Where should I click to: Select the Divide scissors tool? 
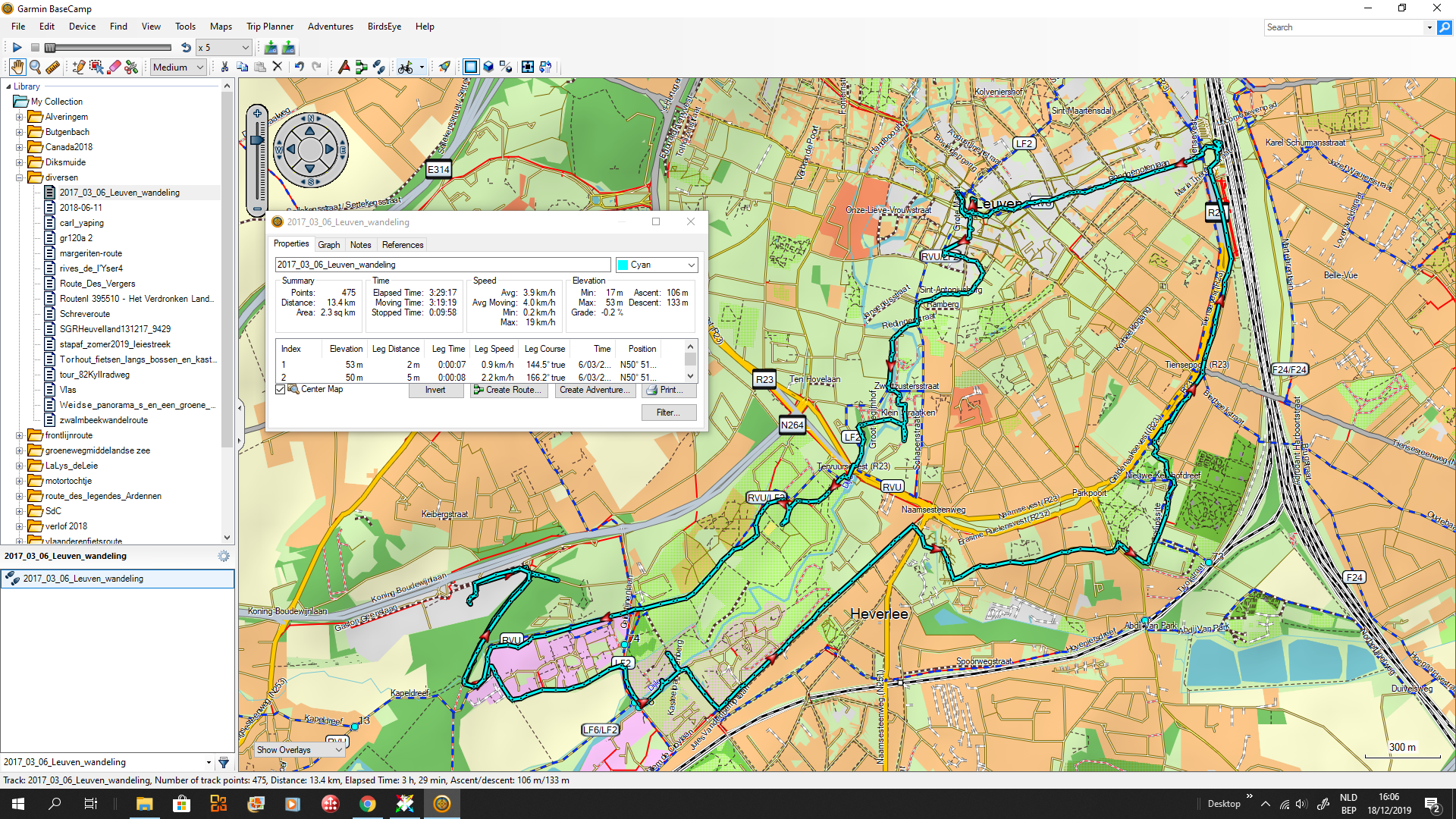click(131, 67)
